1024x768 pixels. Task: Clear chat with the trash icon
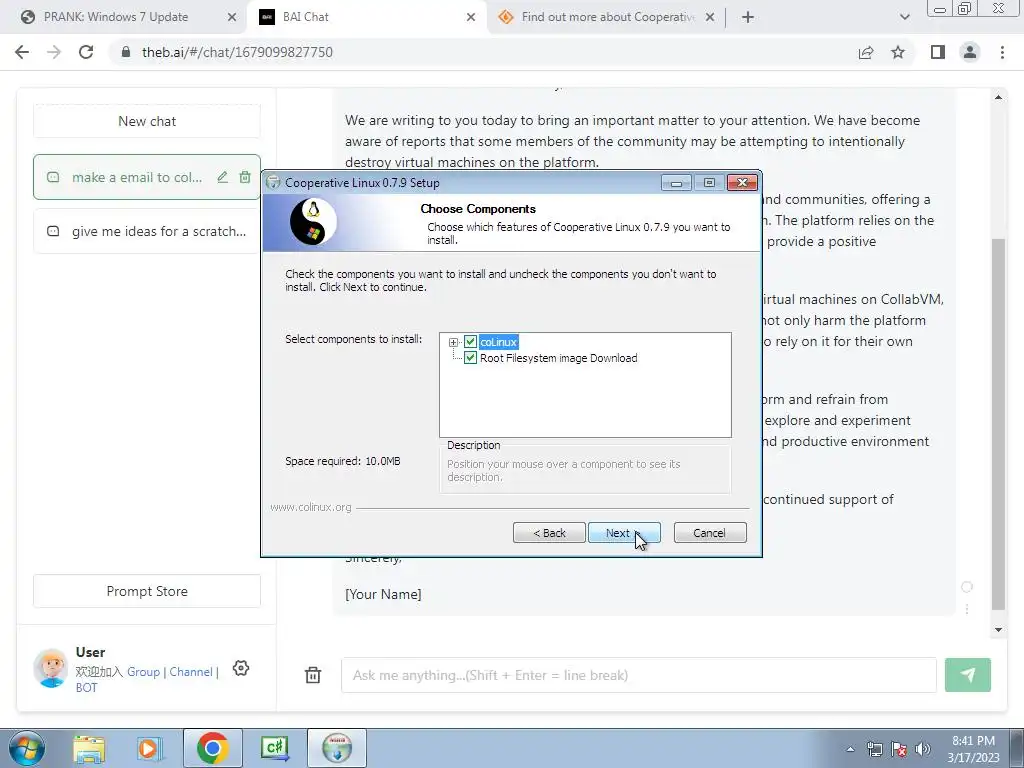pyautogui.click(x=313, y=675)
